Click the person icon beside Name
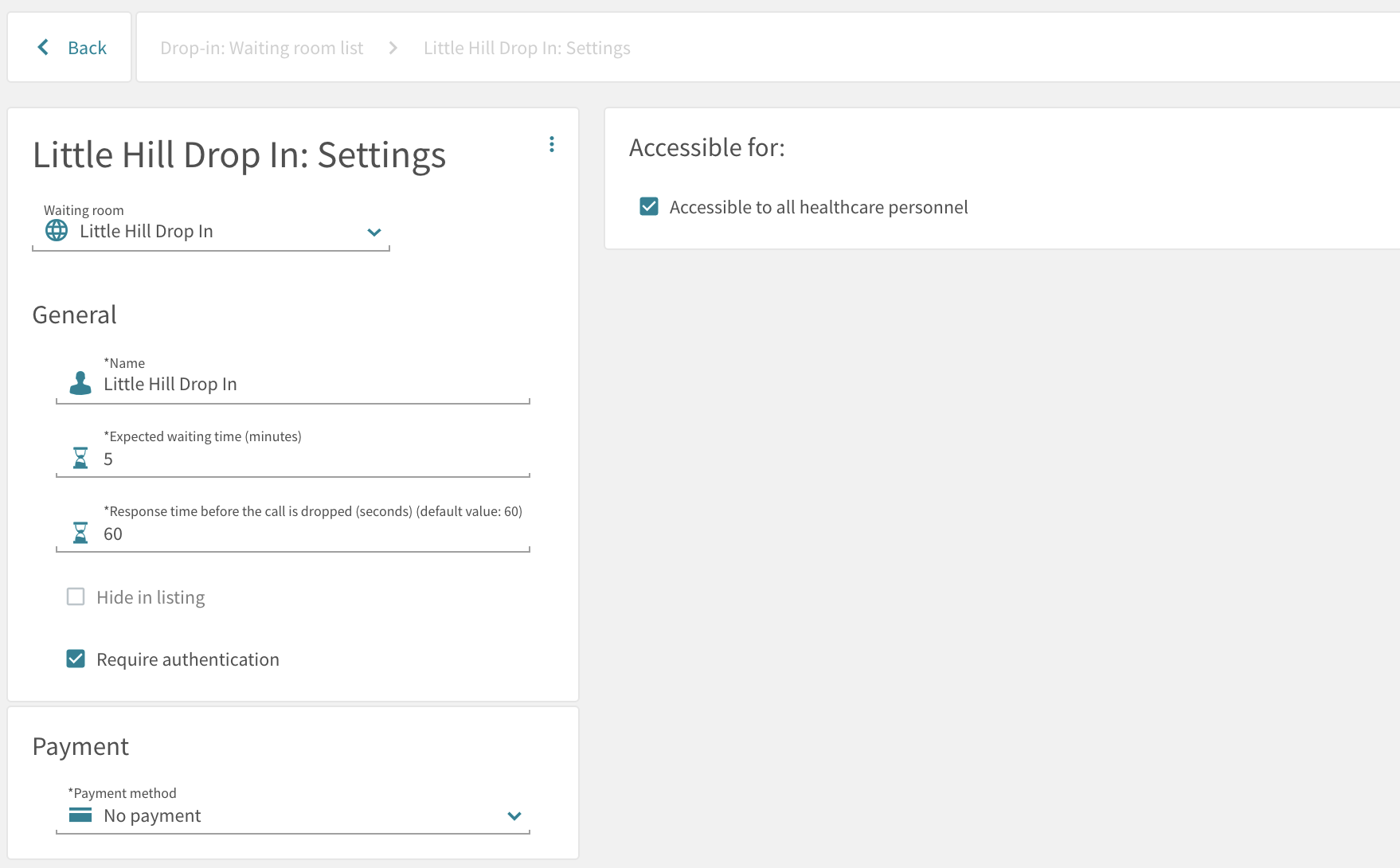 coord(80,383)
